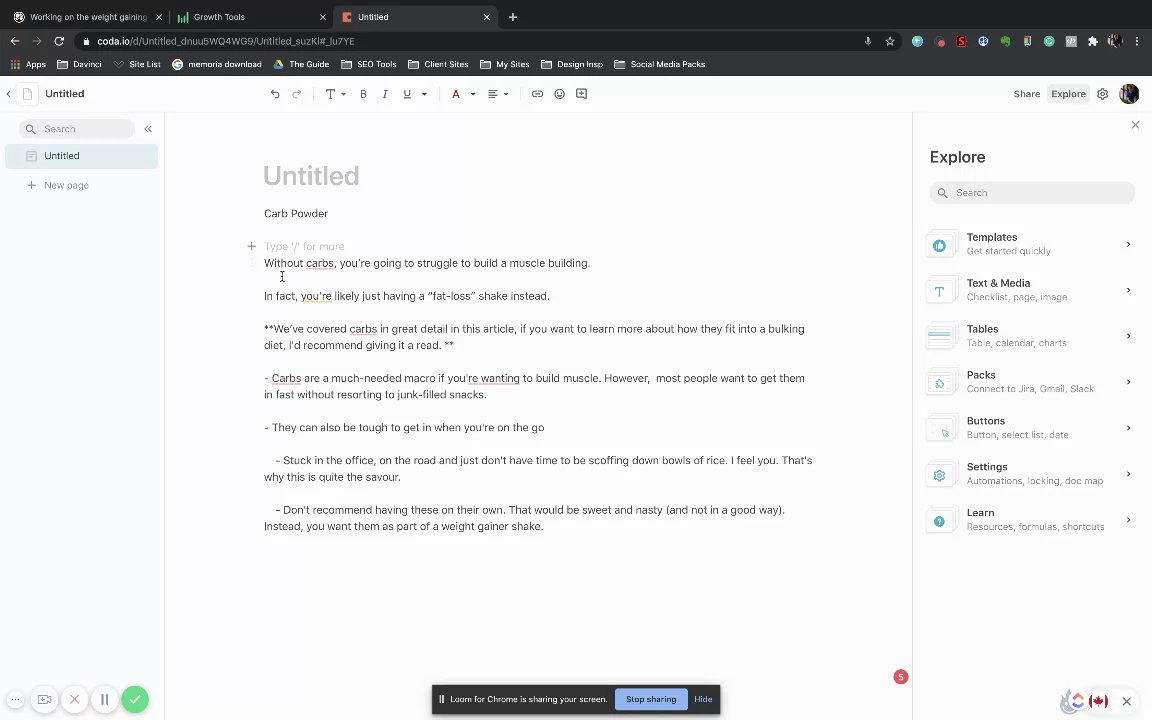Screen dimensions: 1152x720
Task: Click the plus icon beside the empty line
Action: [251, 246]
